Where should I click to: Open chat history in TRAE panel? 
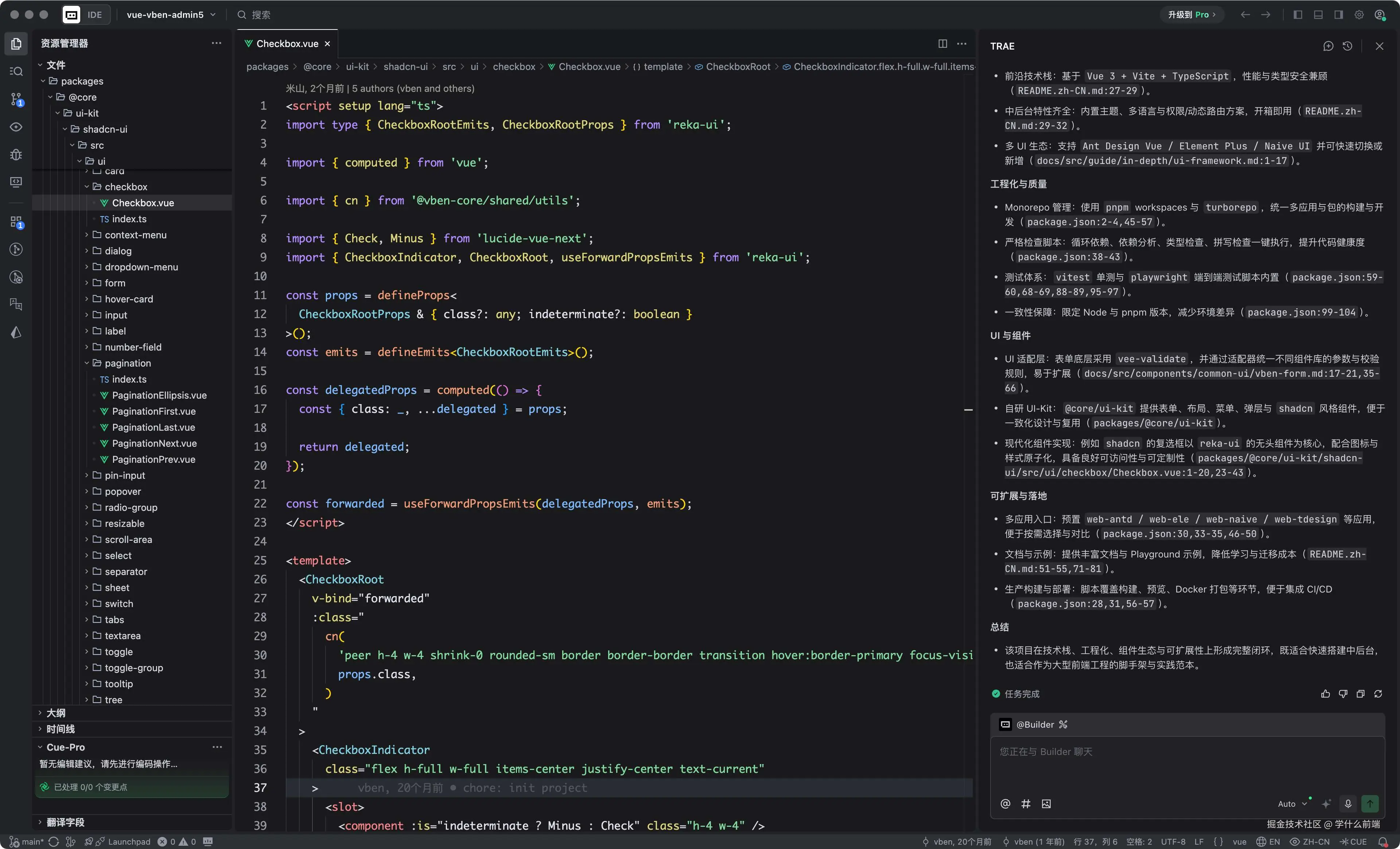pyautogui.click(x=1347, y=46)
